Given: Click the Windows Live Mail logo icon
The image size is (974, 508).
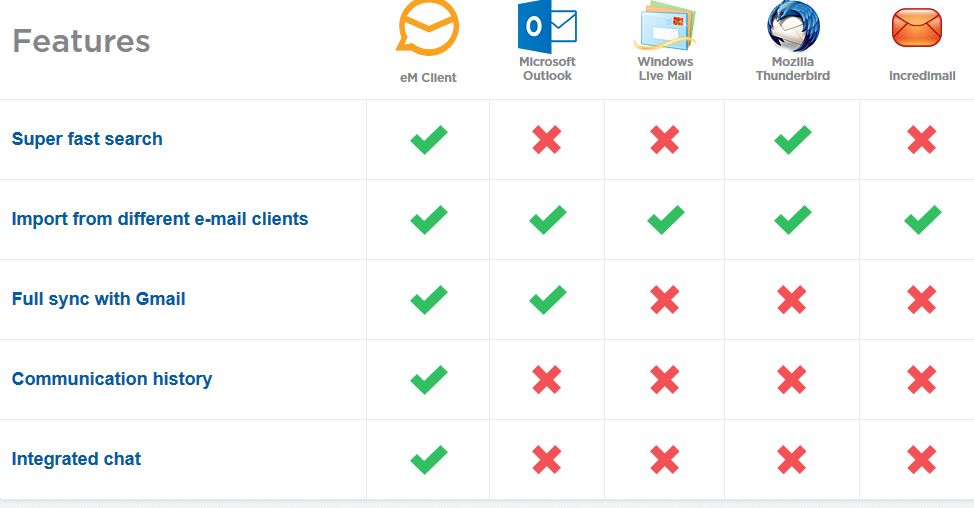Looking at the screenshot, I should click(665, 27).
